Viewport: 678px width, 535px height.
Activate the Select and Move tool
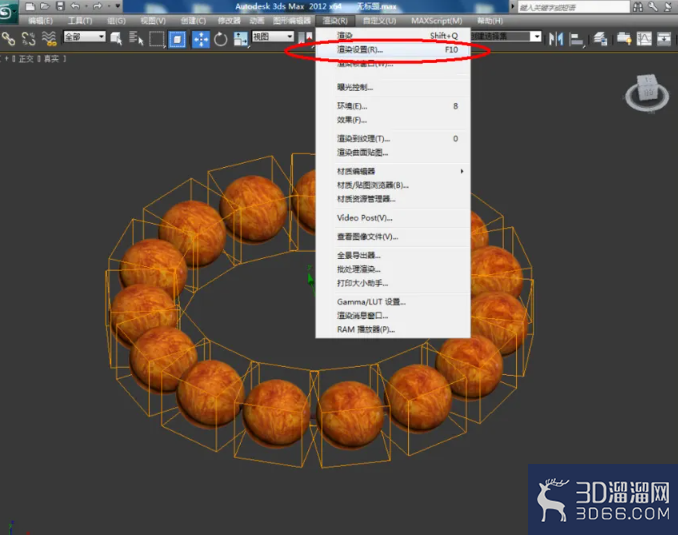coord(201,39)
